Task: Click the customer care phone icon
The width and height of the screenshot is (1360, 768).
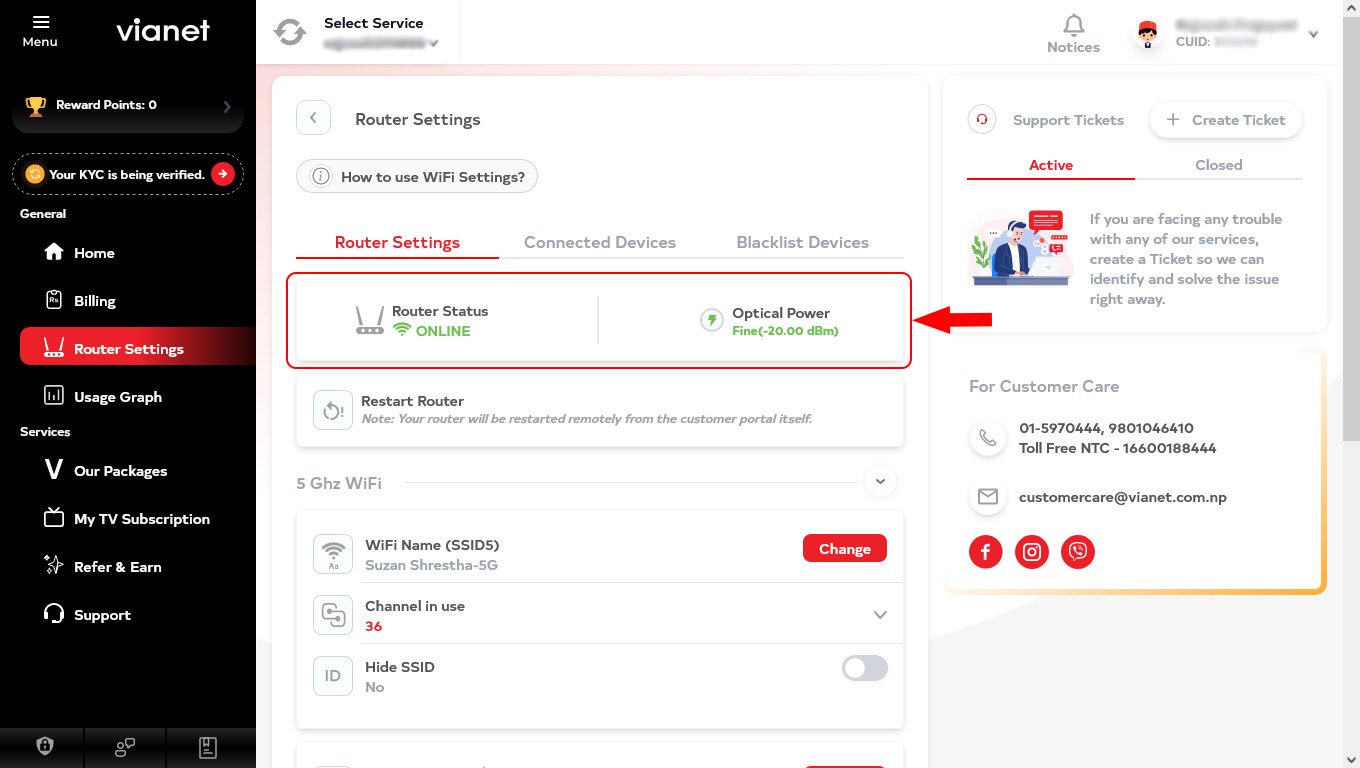Action: coord(988,438)
